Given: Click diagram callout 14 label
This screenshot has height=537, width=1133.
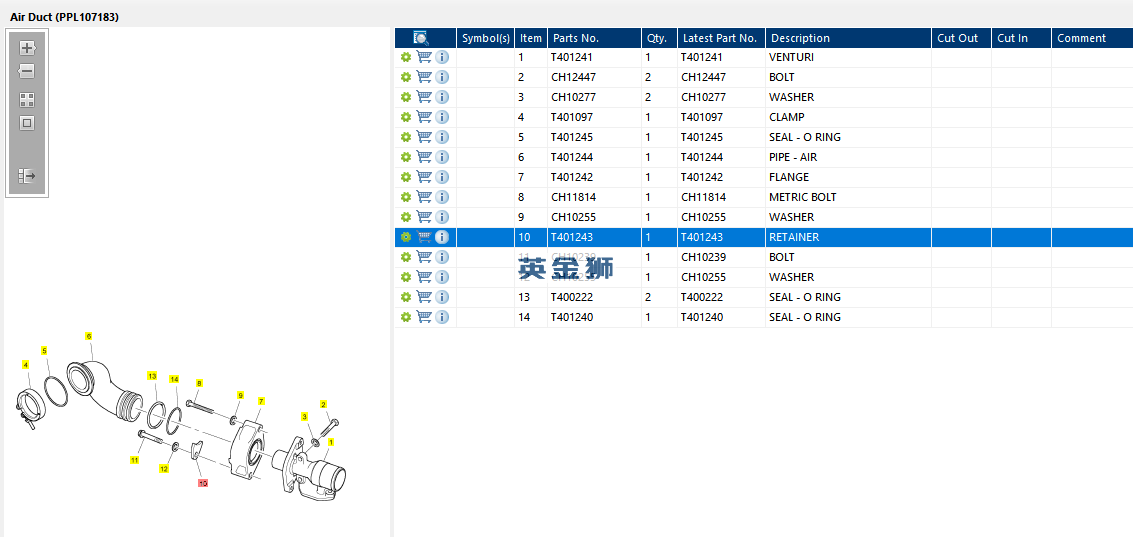Looking at the screenshot, I should point(174,379).
